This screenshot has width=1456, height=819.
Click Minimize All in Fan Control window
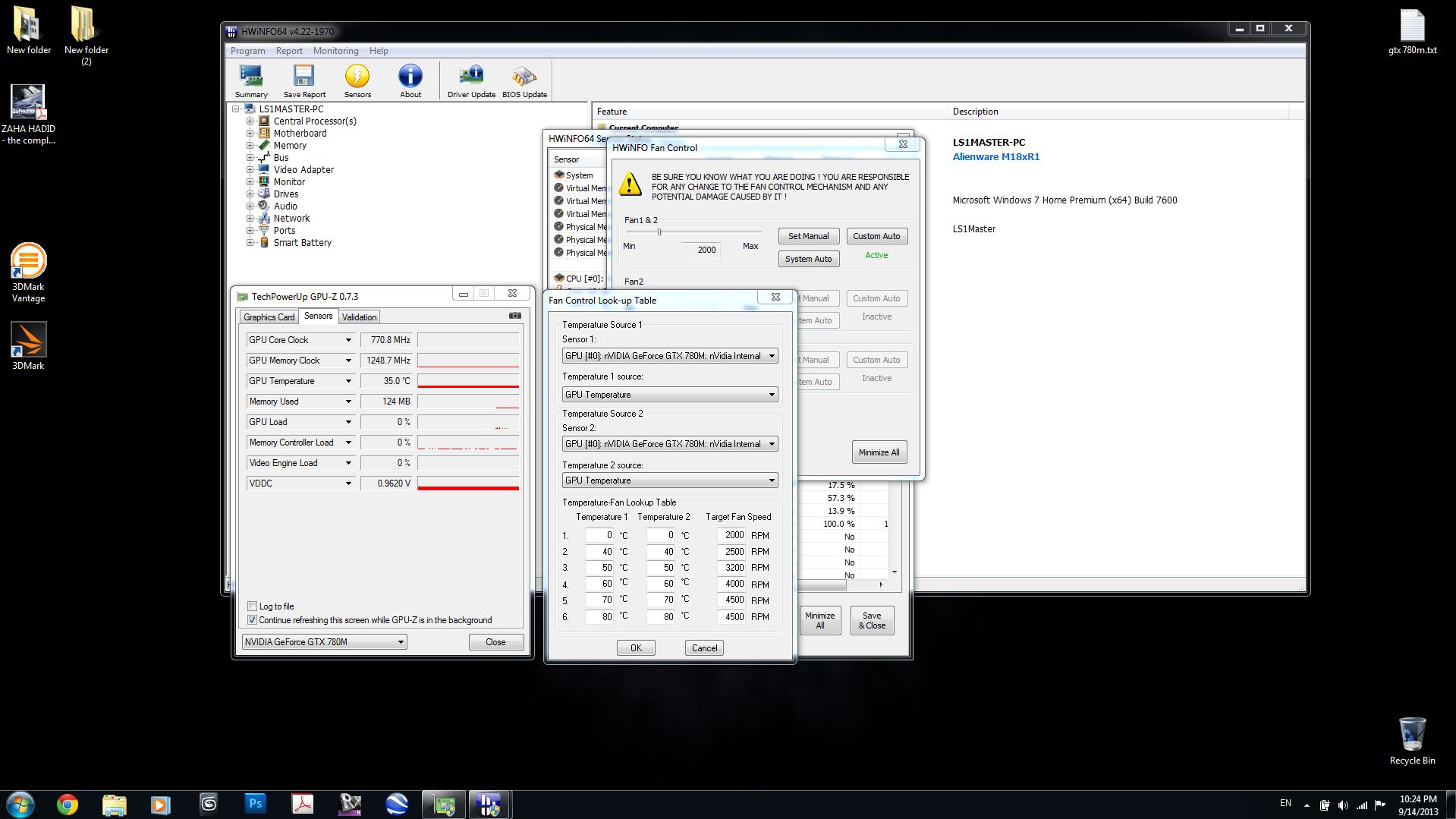(879, 452)
